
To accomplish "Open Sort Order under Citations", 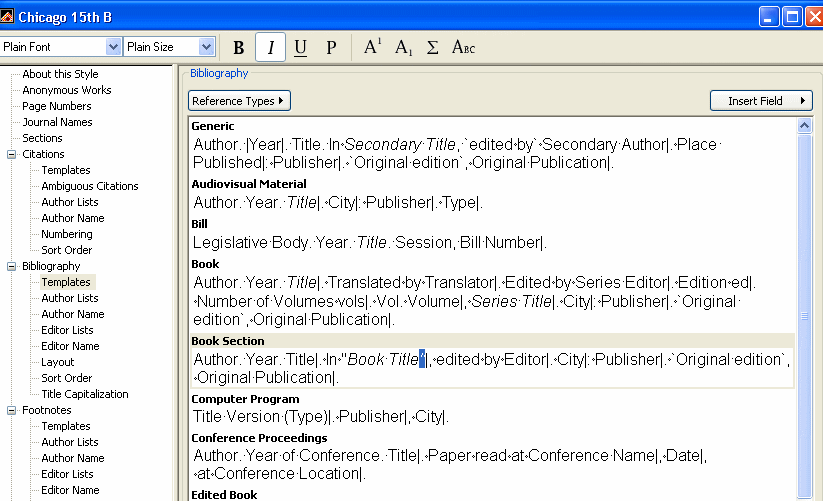I will tap(67, 250).
